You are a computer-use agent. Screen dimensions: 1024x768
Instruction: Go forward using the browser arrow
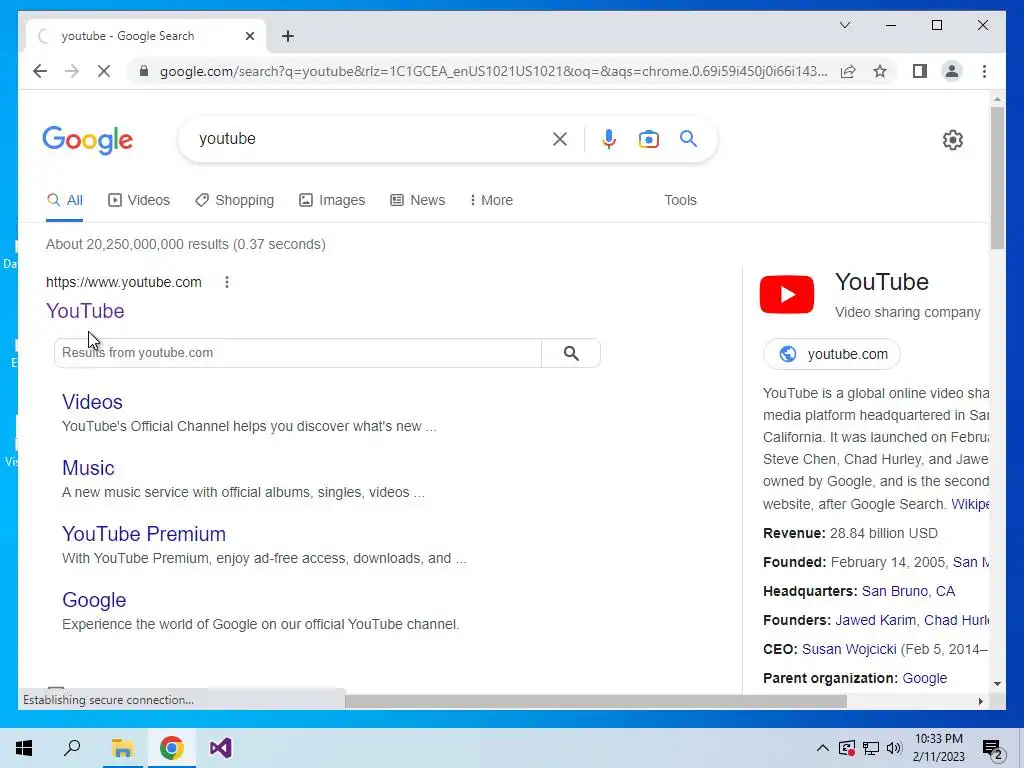click(x=72, y=71)
